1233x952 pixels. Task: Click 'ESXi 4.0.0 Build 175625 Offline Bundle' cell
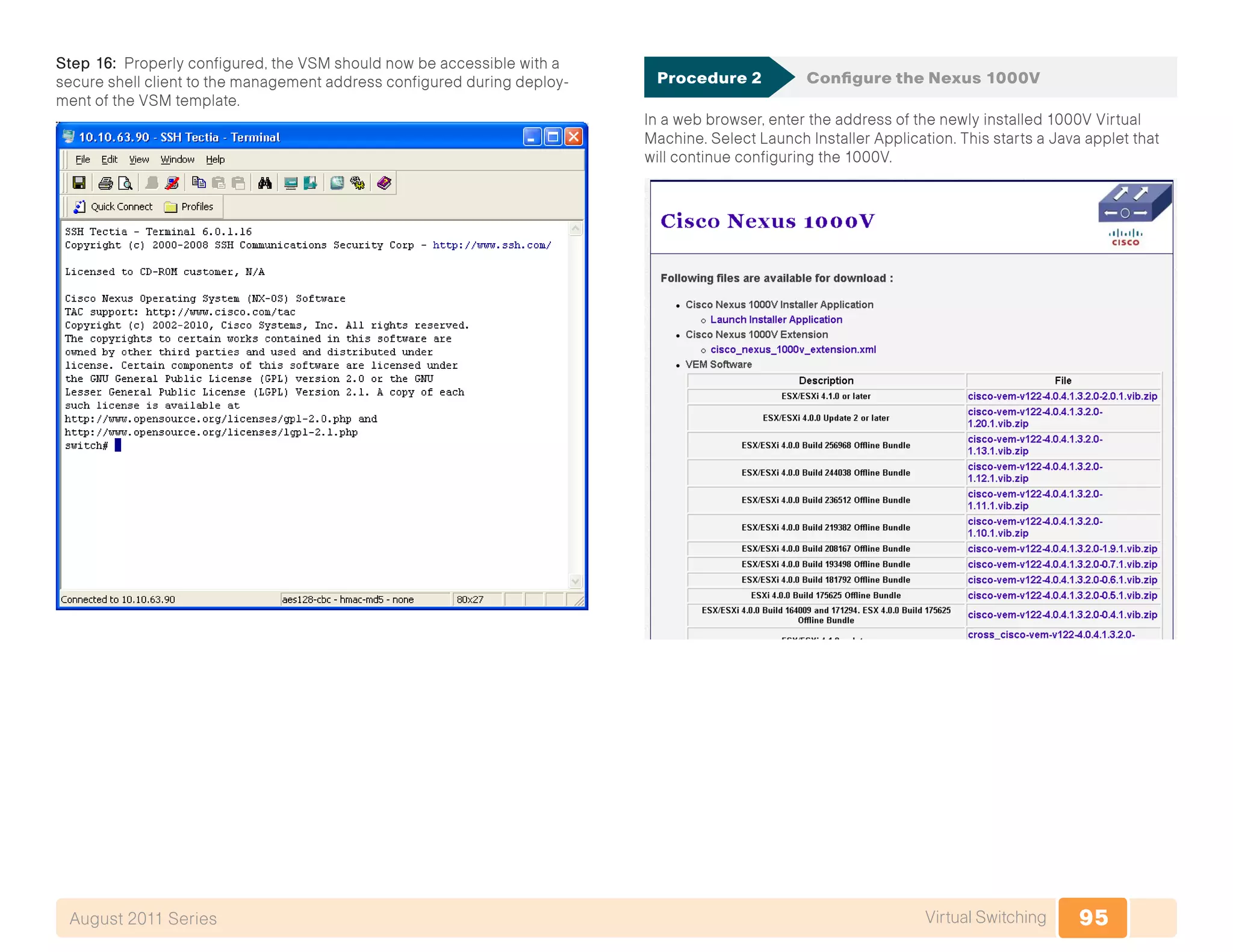pos(826,596)
